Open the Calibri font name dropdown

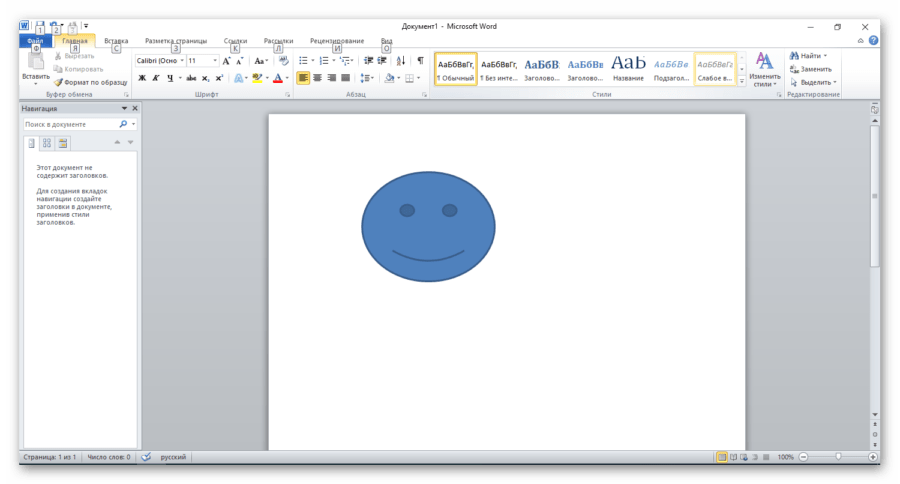click(160, 61)
